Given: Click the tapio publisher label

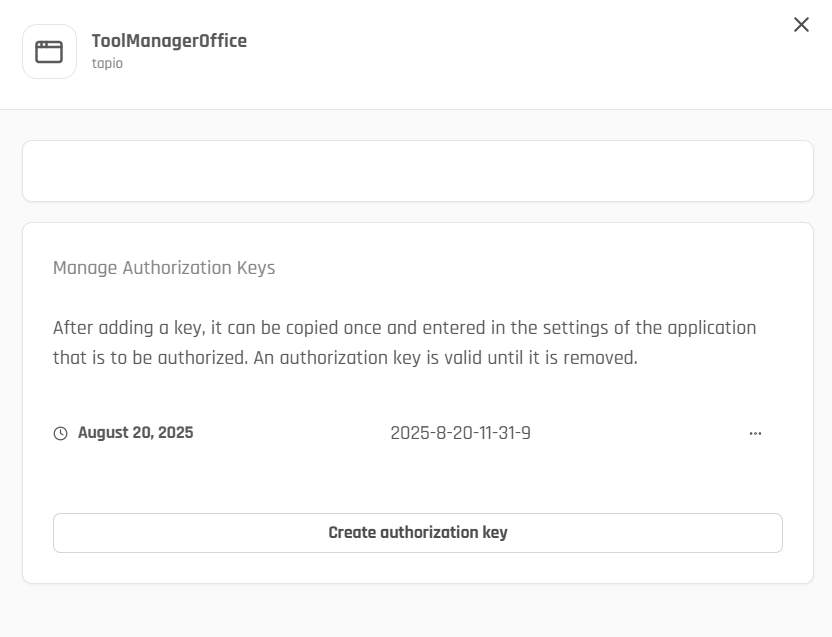Looking at the screenshot, I should click(107, 64).
